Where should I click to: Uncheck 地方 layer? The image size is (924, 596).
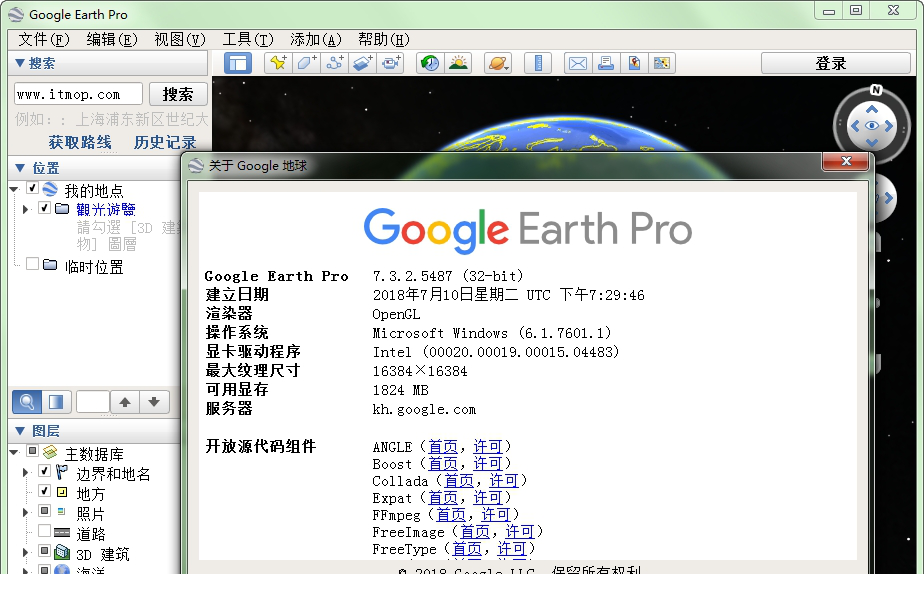44,490
